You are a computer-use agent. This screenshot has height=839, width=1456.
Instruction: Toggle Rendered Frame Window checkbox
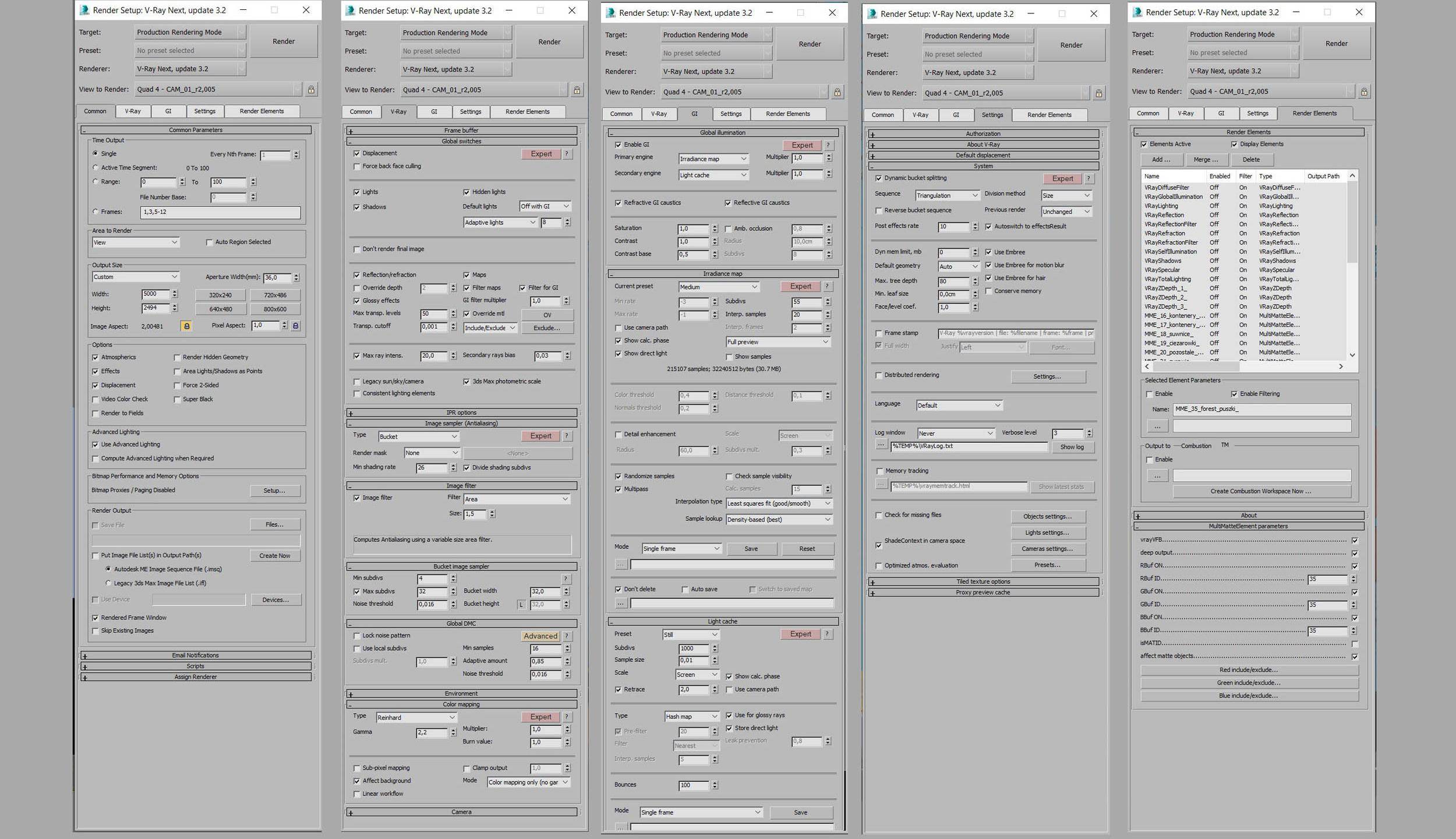pyautogui.click(x=96, y=618)
